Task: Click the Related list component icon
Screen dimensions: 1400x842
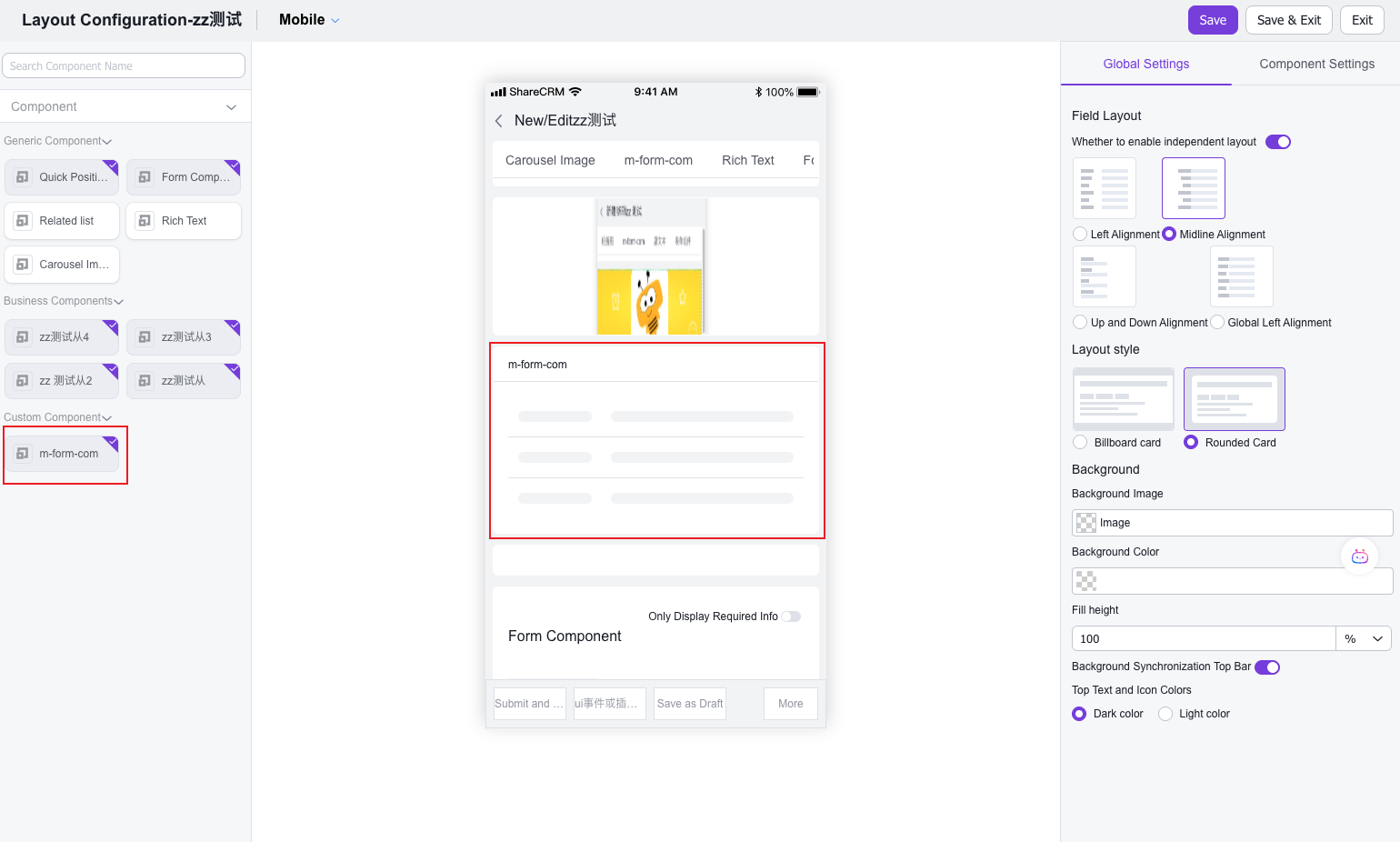Action: (x=23, y=221)
